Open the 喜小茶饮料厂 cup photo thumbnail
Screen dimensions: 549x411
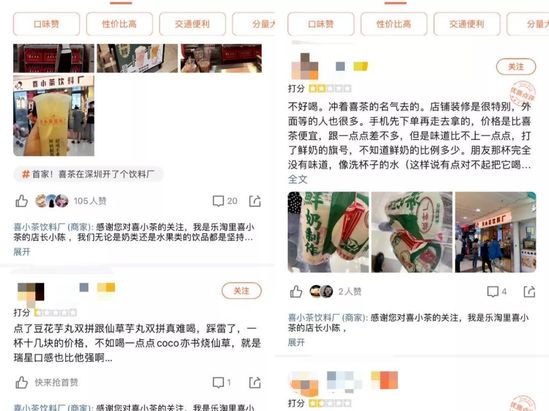(54, 116)
